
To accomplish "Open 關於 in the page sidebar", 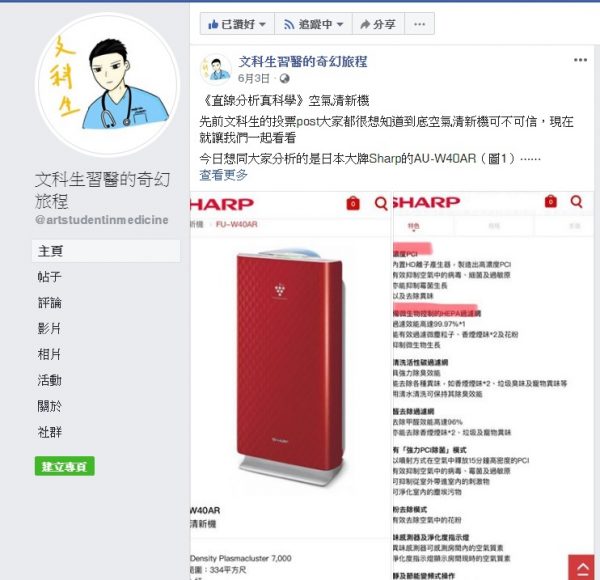I will point(49,406).
